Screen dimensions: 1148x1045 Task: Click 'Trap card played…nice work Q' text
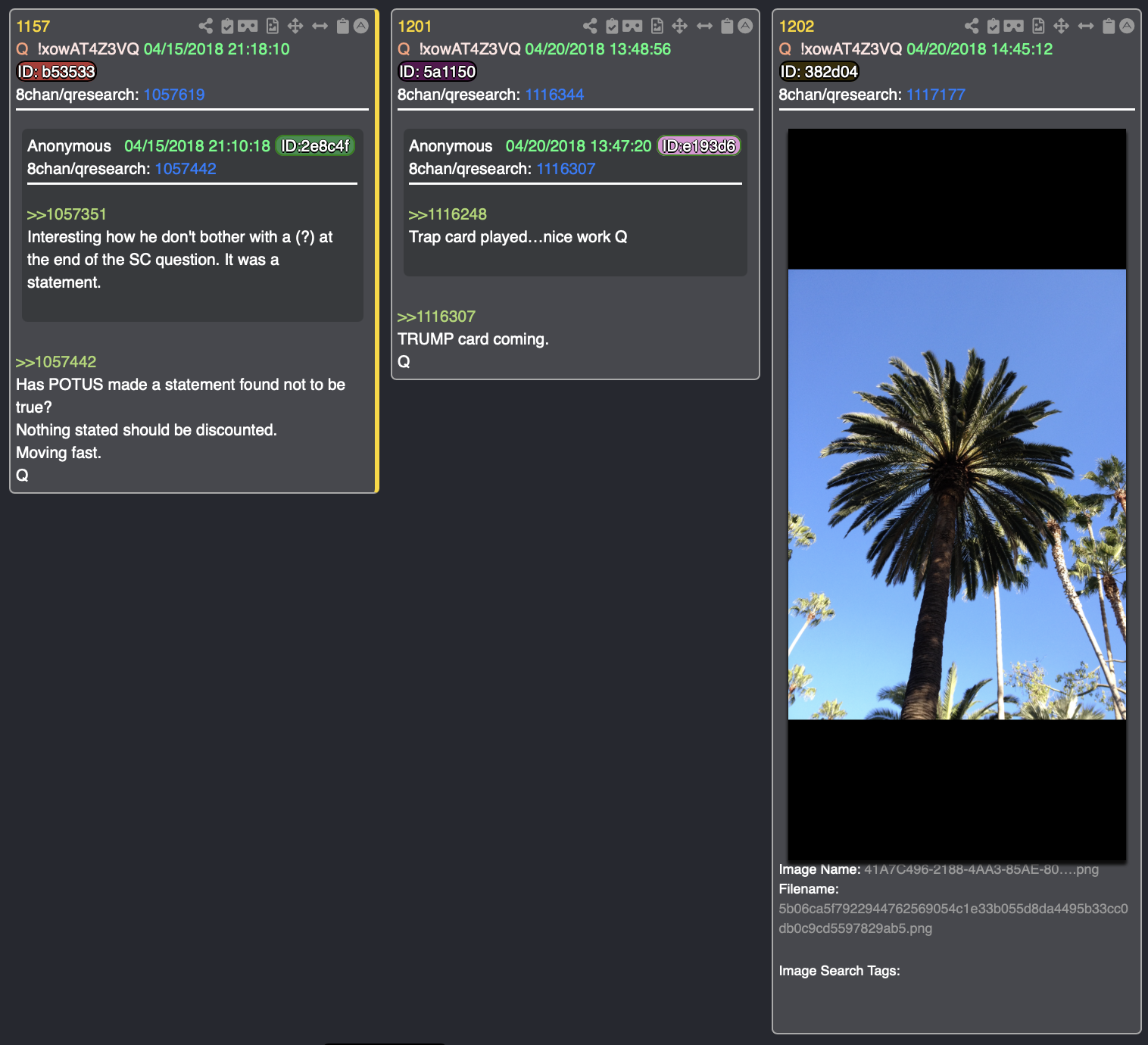point(518,237)
